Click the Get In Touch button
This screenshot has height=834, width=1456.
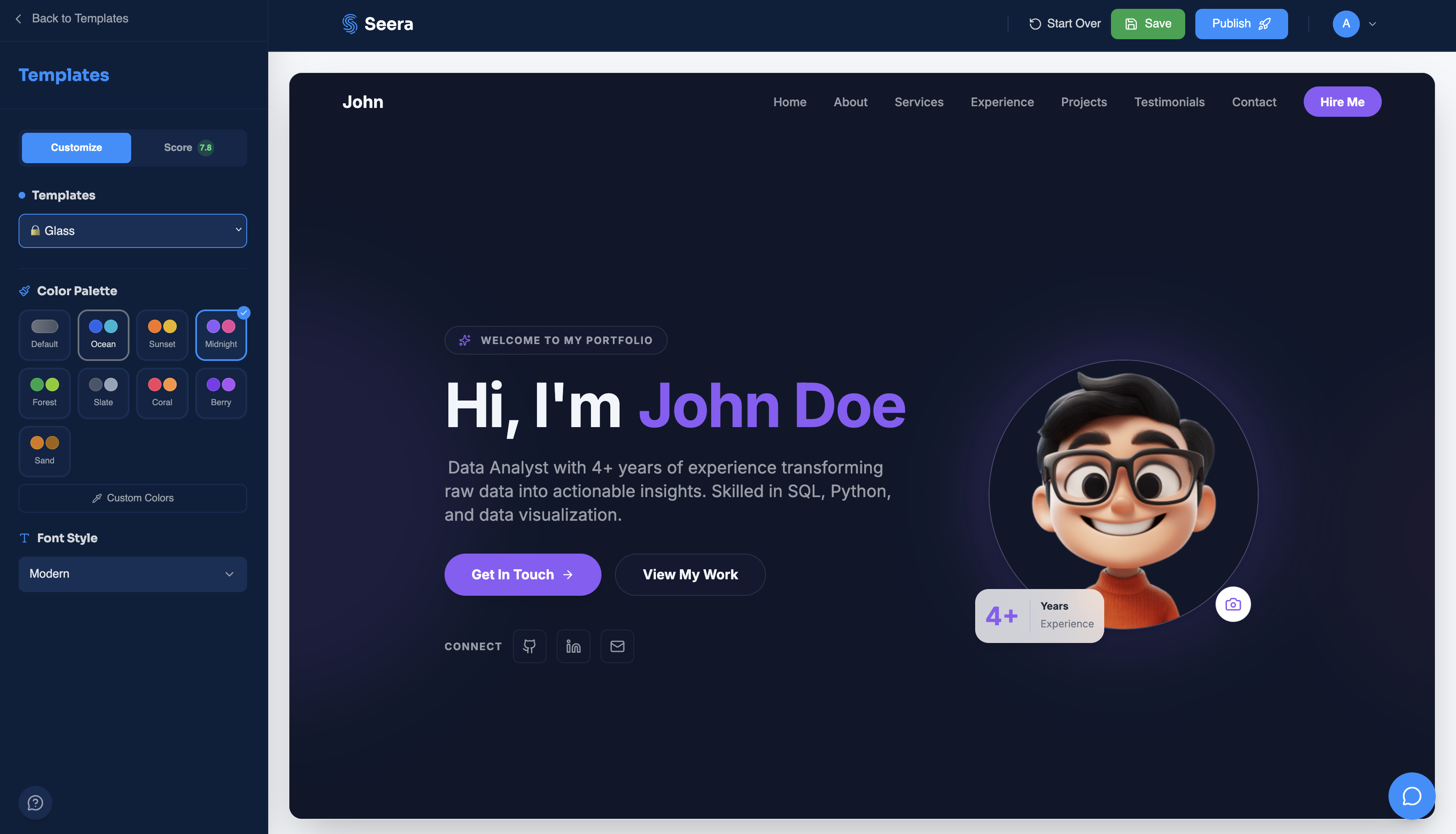point(523,575)
